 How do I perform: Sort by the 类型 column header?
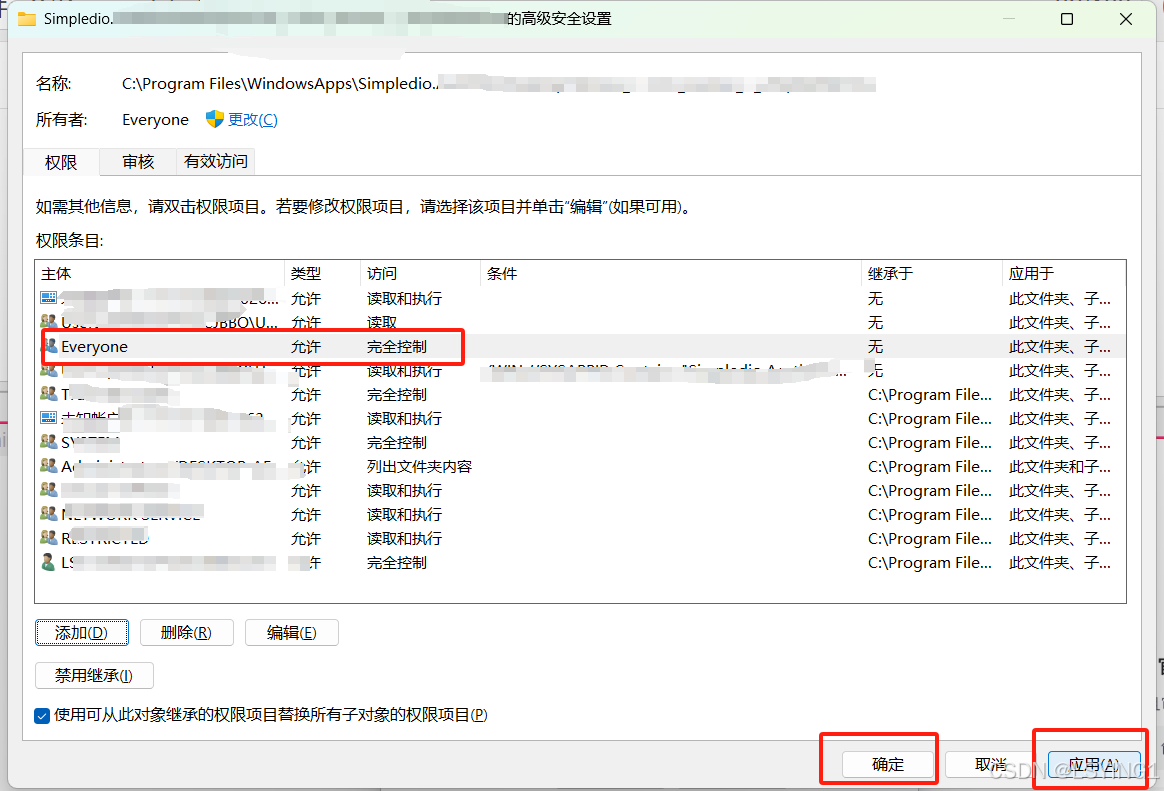coord(323,274)
